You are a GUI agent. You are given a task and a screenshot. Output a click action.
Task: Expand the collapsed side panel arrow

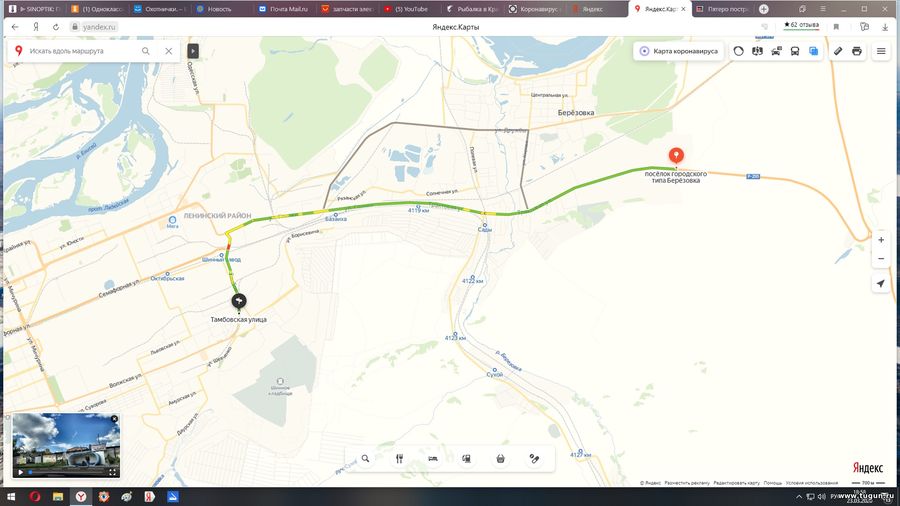click(193, 51)
